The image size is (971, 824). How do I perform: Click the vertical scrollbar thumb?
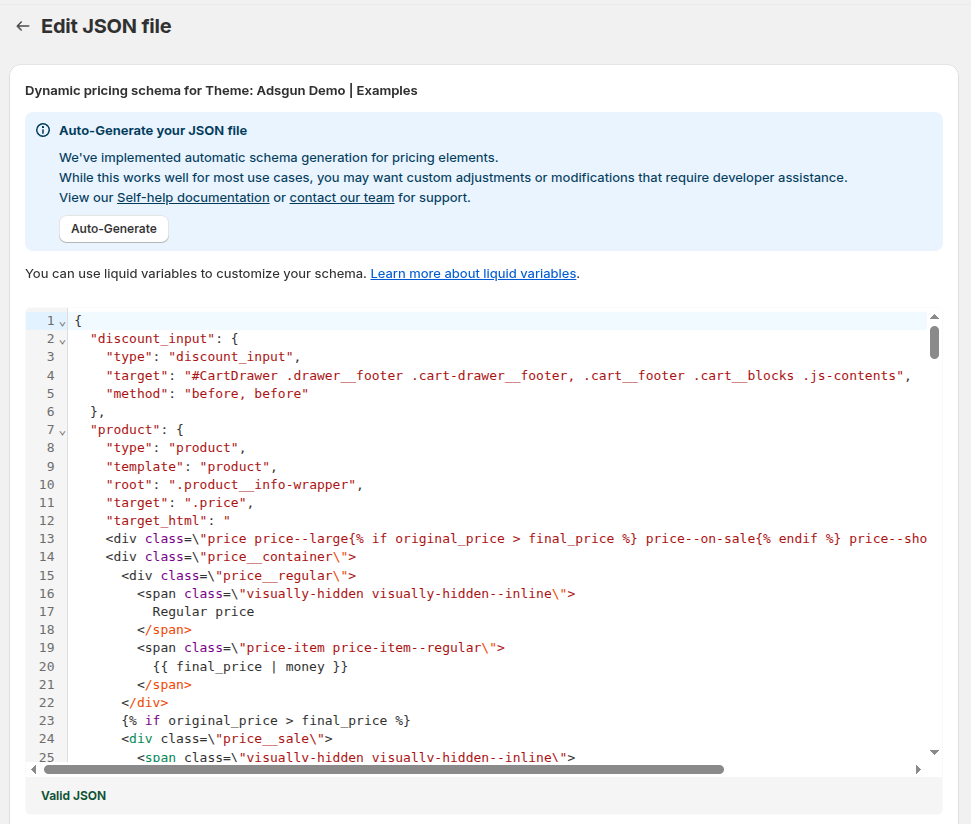pos(934,342)
